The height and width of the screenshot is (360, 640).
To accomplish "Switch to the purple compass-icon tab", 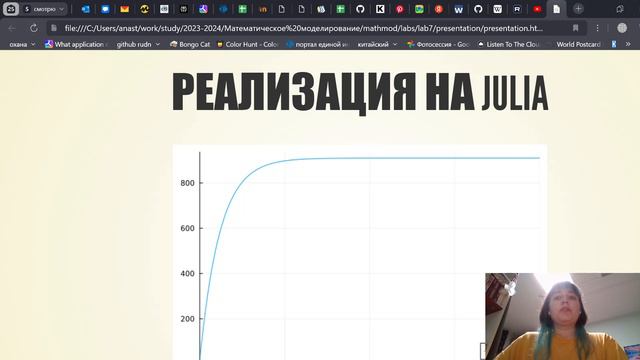I will 203,9.
